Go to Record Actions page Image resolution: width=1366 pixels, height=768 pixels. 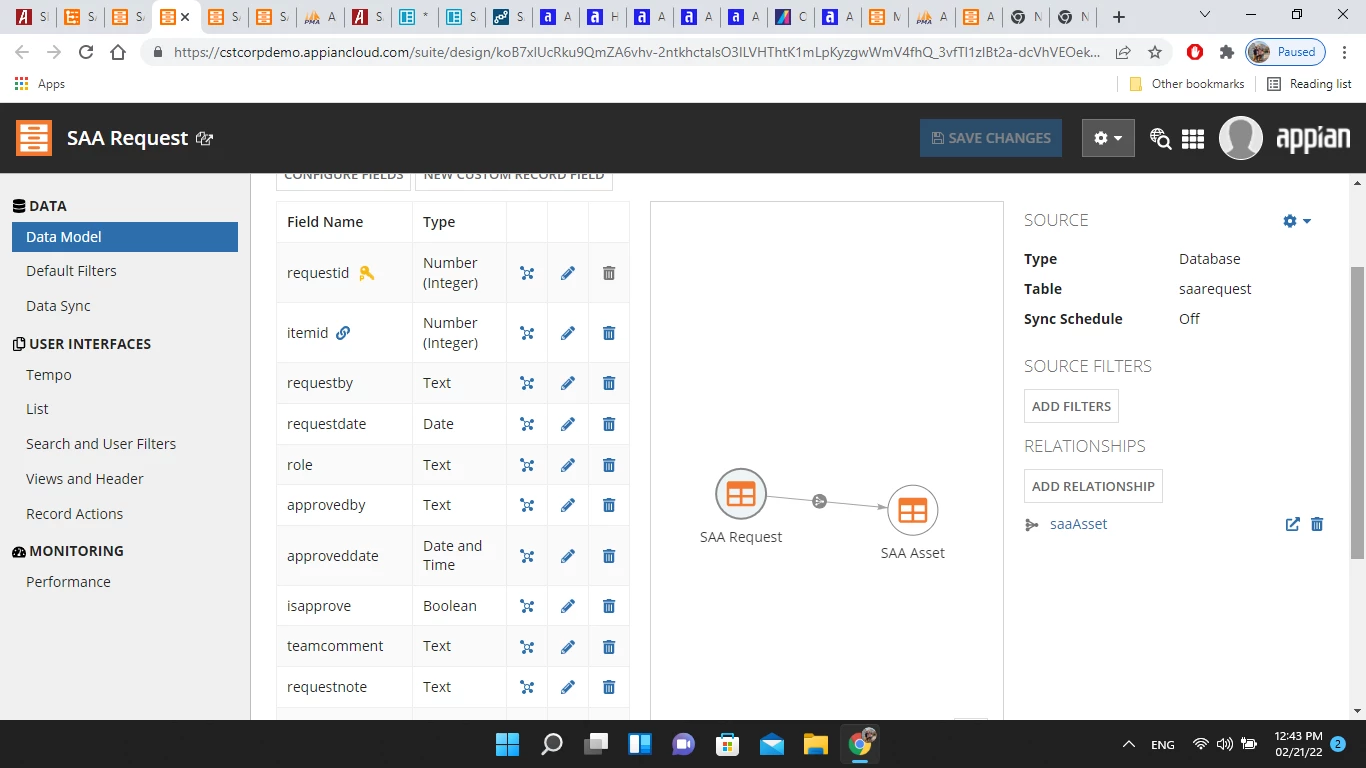[75, 514]
